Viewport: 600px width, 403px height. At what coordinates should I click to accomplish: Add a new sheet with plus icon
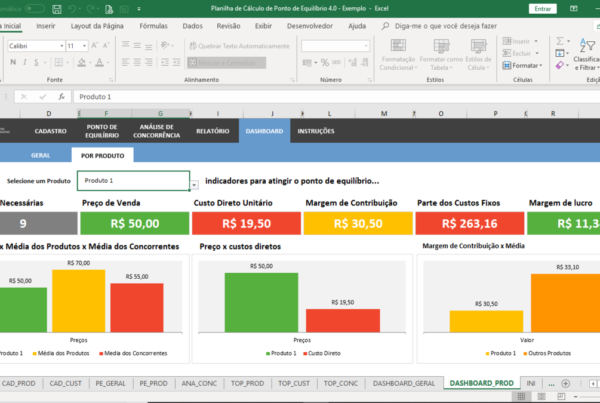(x=565, y=383)
